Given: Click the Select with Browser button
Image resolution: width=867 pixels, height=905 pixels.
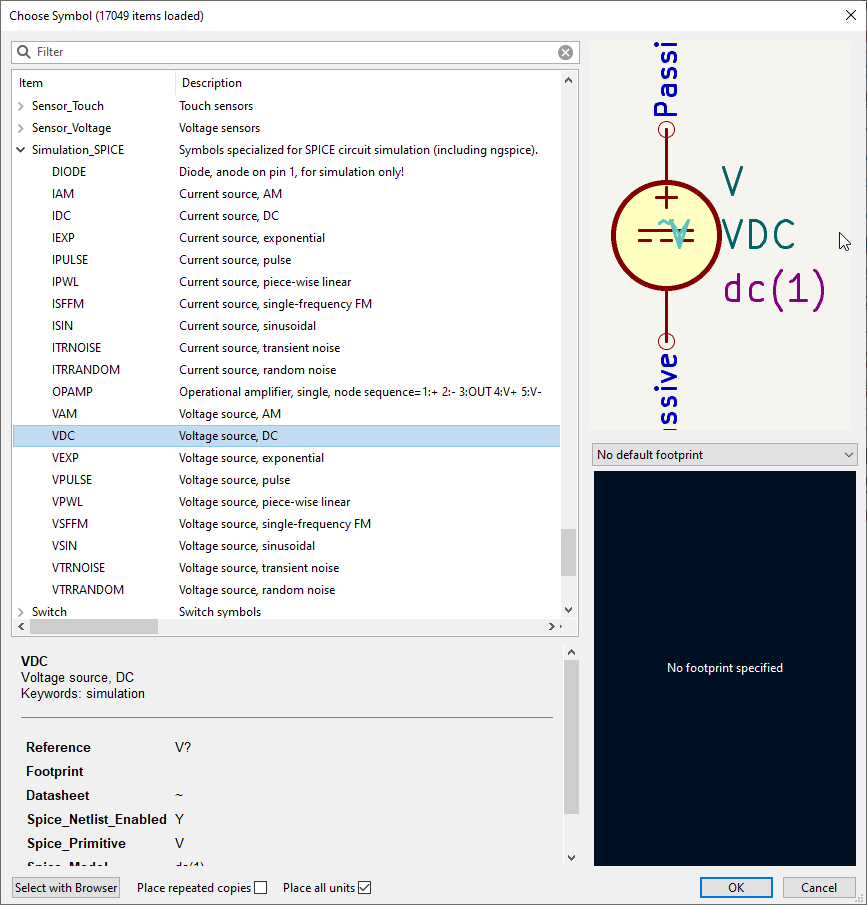Looking at the screenshot, I should pyautogui.click(x=65, y=887).
